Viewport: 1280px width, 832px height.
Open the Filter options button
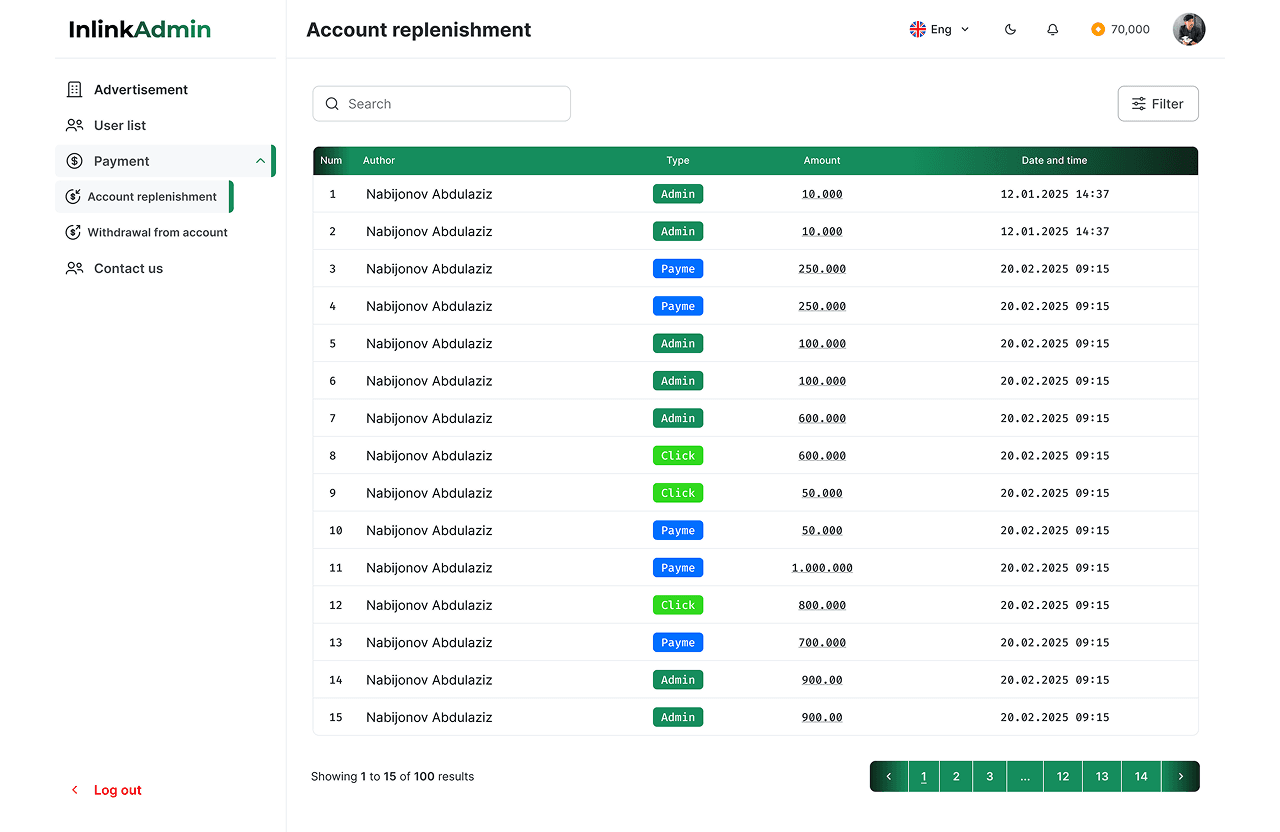[x=1157, y=104]
